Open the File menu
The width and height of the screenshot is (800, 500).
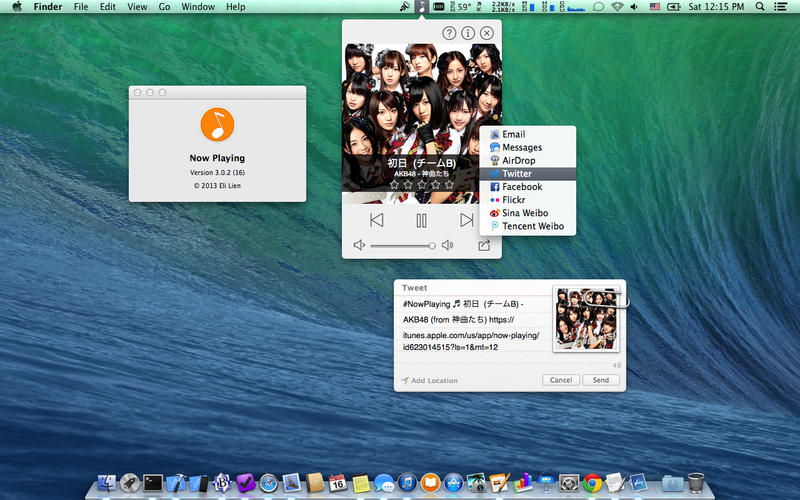point(81,7)
